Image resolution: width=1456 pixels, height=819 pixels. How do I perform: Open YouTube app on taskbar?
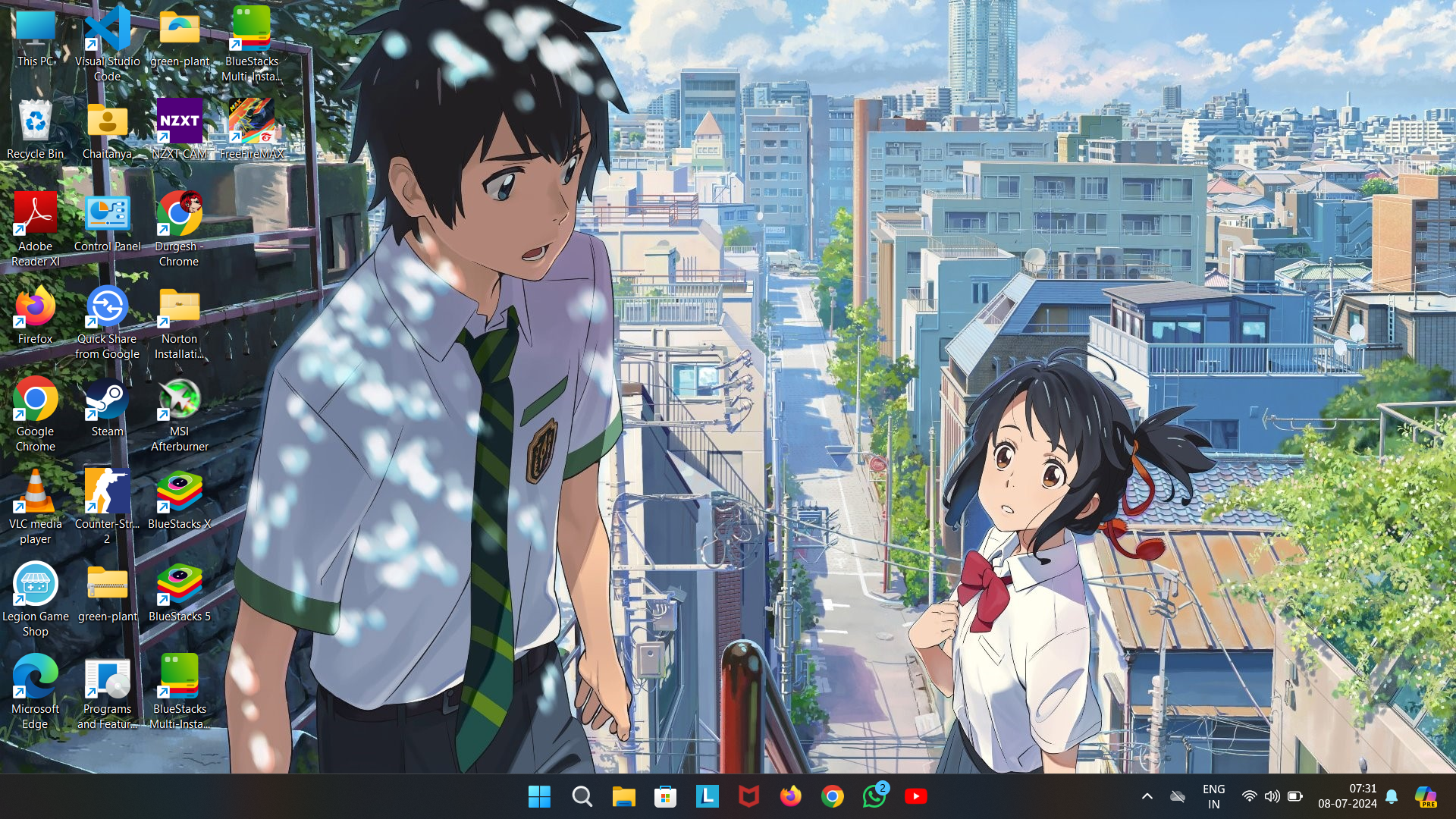[x=915, y=796]
